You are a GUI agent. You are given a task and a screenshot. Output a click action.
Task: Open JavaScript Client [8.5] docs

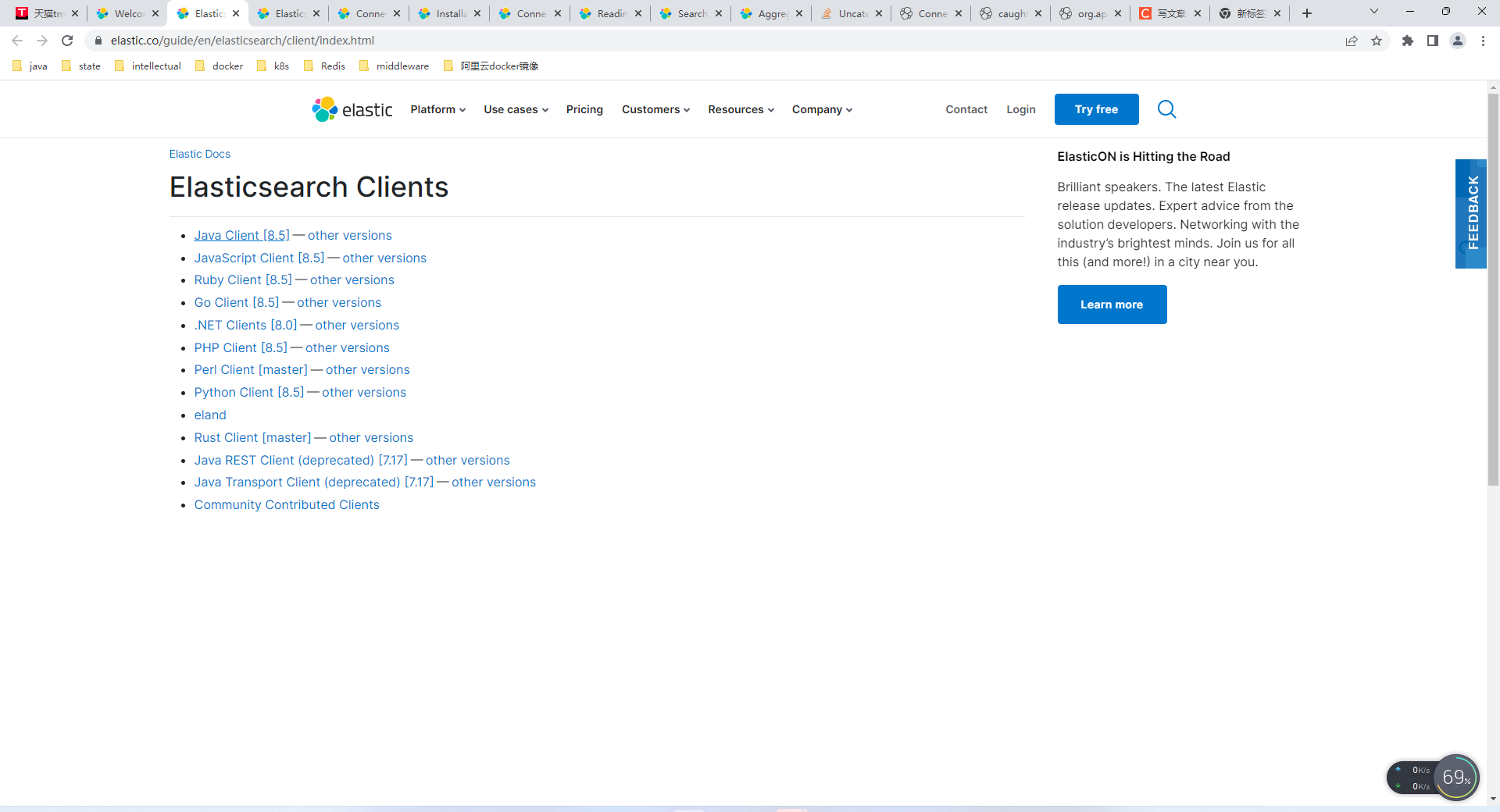259,258
